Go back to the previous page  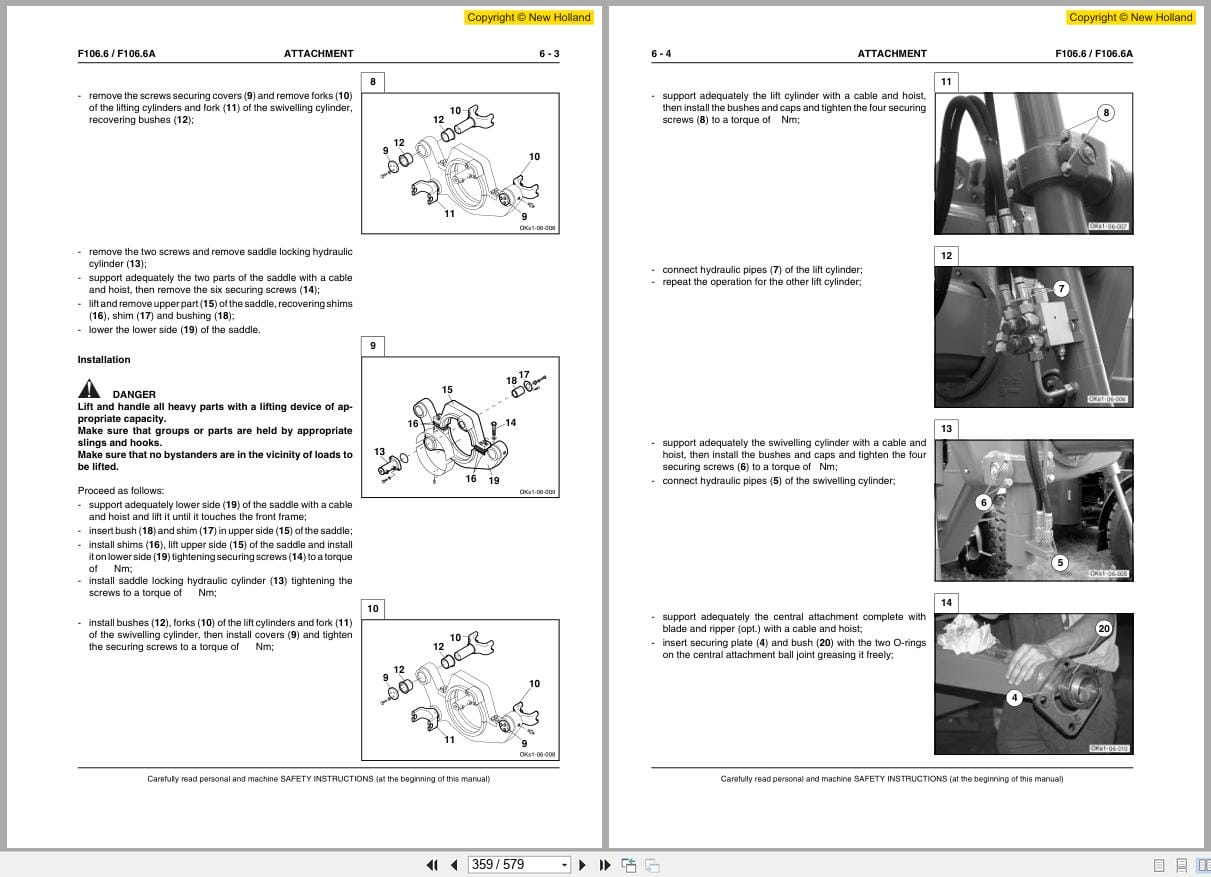click(x=453, y=864)
